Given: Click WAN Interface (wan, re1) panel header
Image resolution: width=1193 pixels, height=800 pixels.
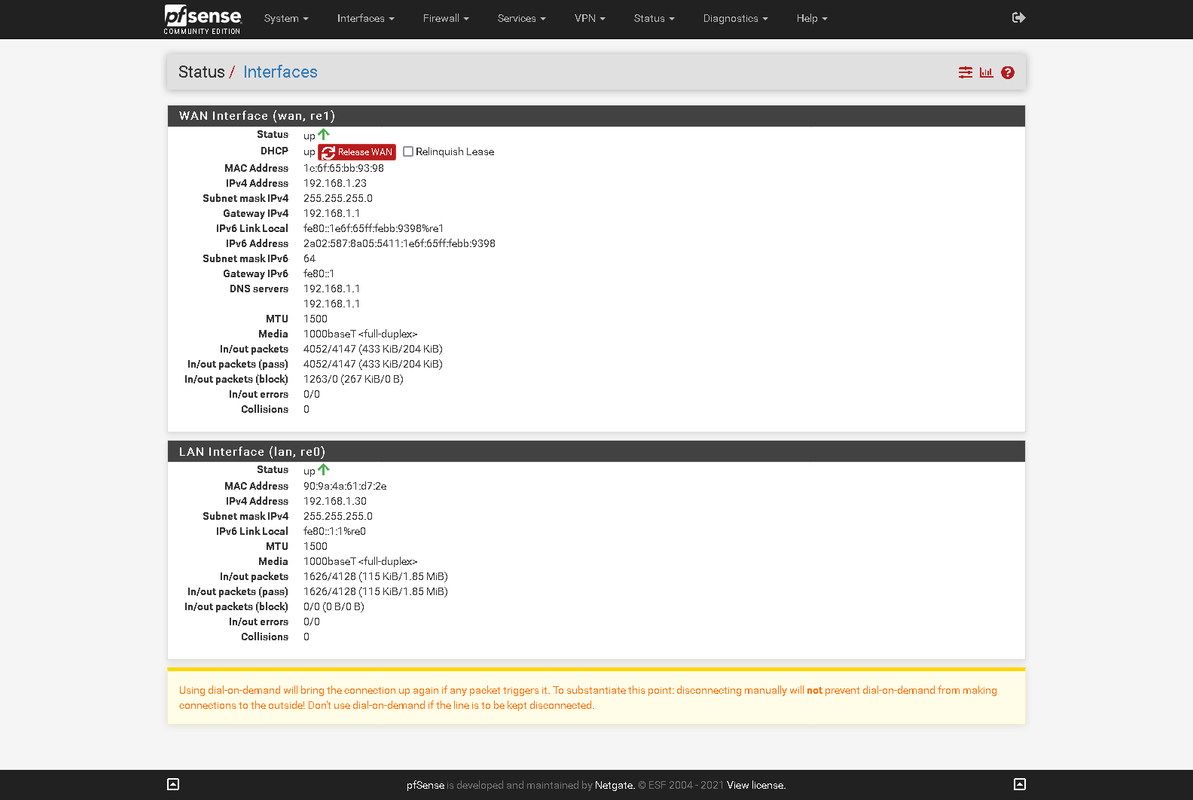Looking at the screenshot, I should (x=596, y=116).
